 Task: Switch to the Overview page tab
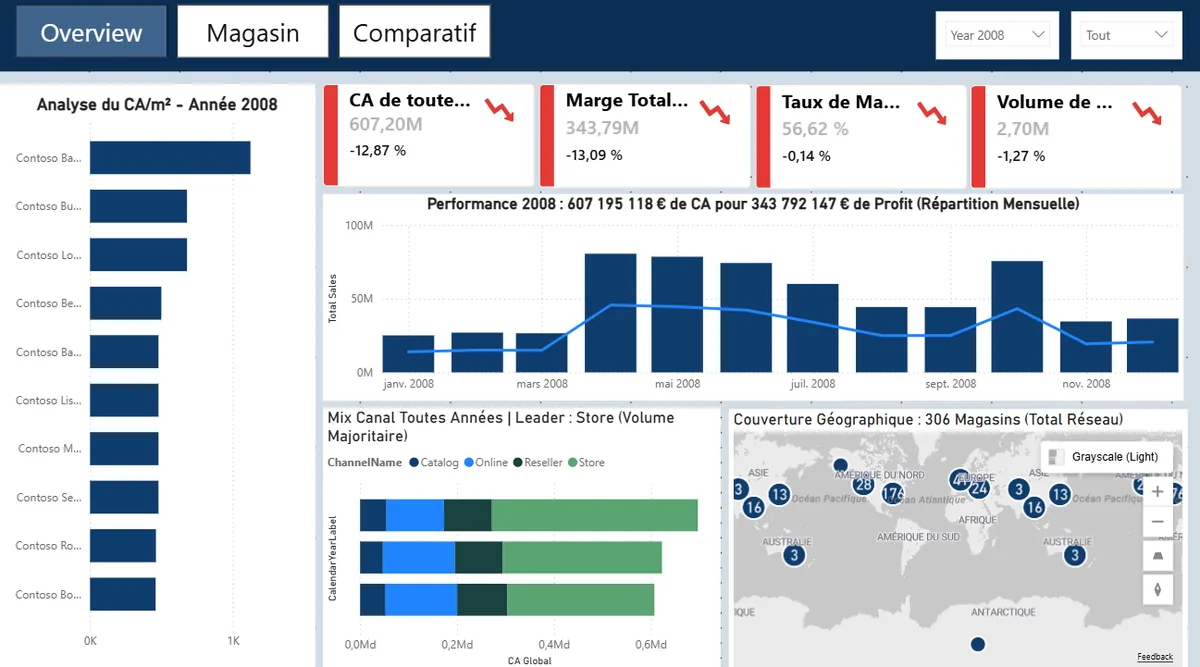click(x=92, y=32)
